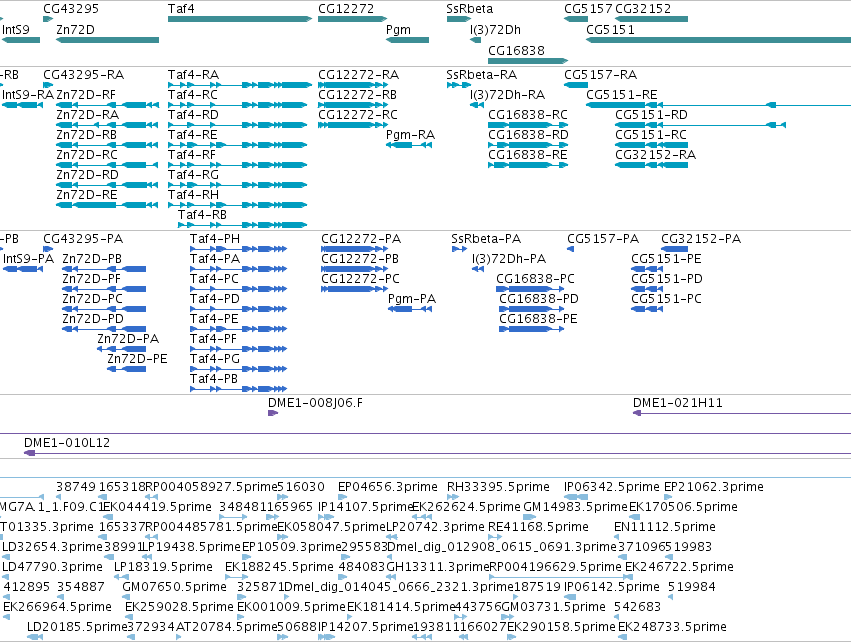Click the CG12272-RC transcript label
This screenshot has width=851, height=642.
(358, 115)
